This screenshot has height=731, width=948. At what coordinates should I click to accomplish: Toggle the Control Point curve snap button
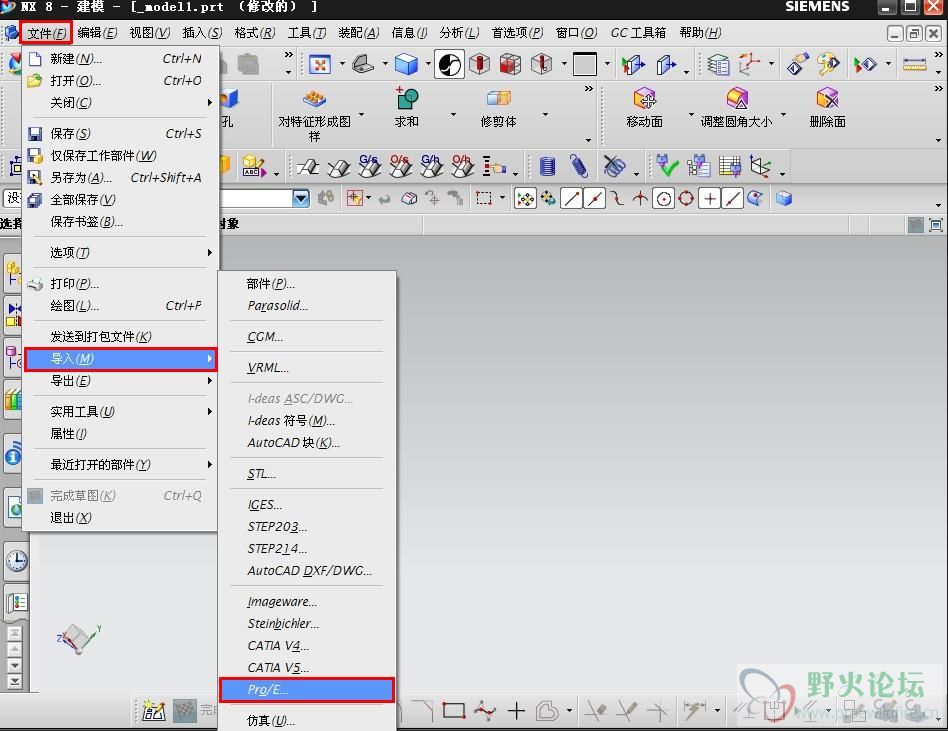(x=617, y=198)
